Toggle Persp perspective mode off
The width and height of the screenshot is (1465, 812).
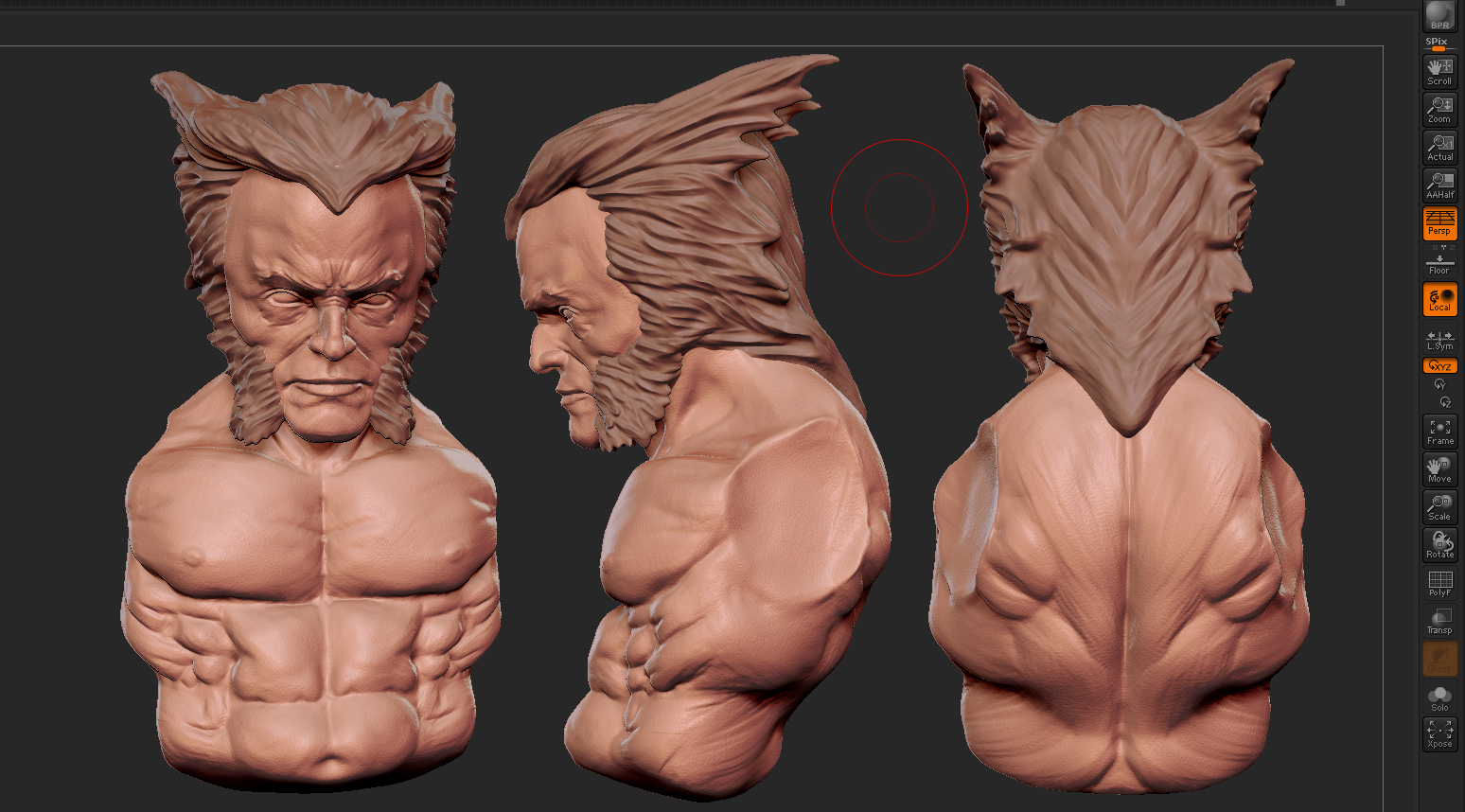point(1439,223)
